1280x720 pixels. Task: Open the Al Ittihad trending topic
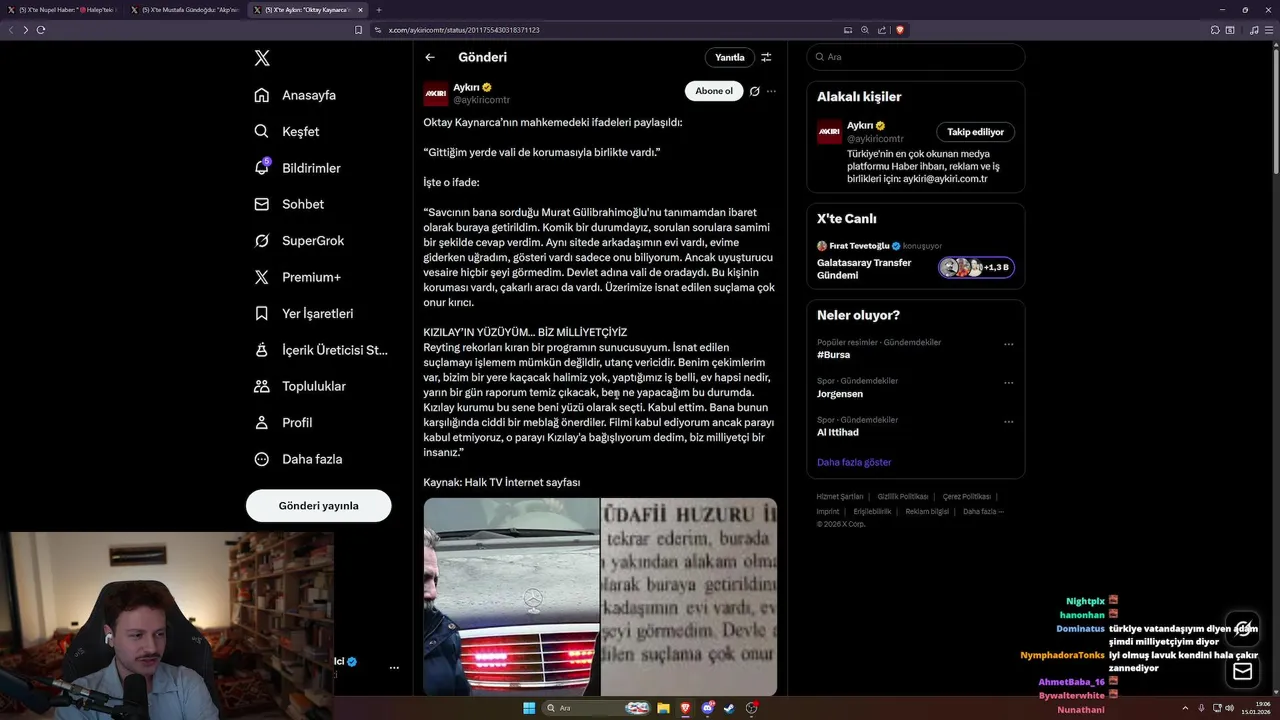coord(838,432)
